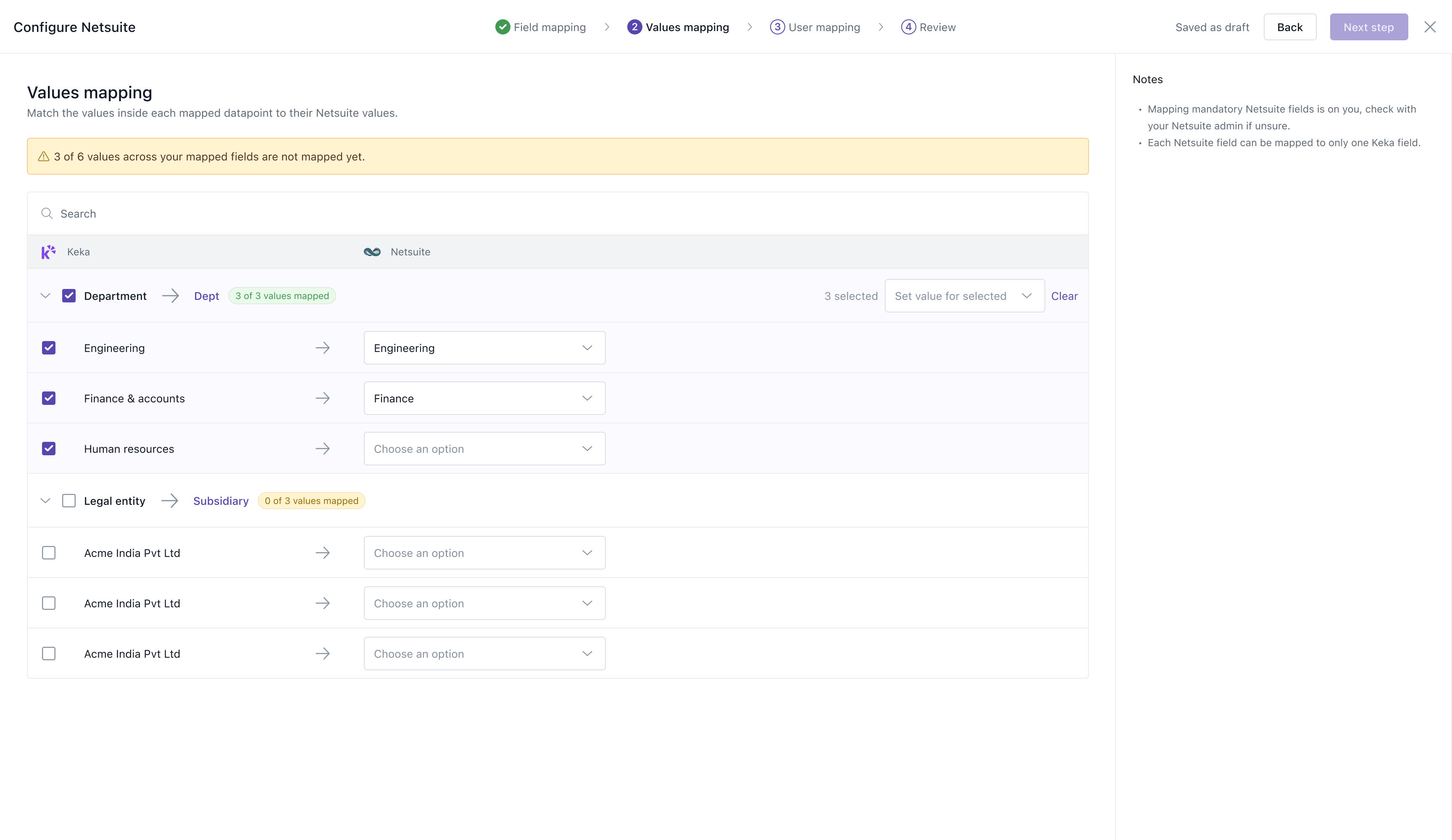Click the Next step button

pyautogui.click(x=1368, y=27)
